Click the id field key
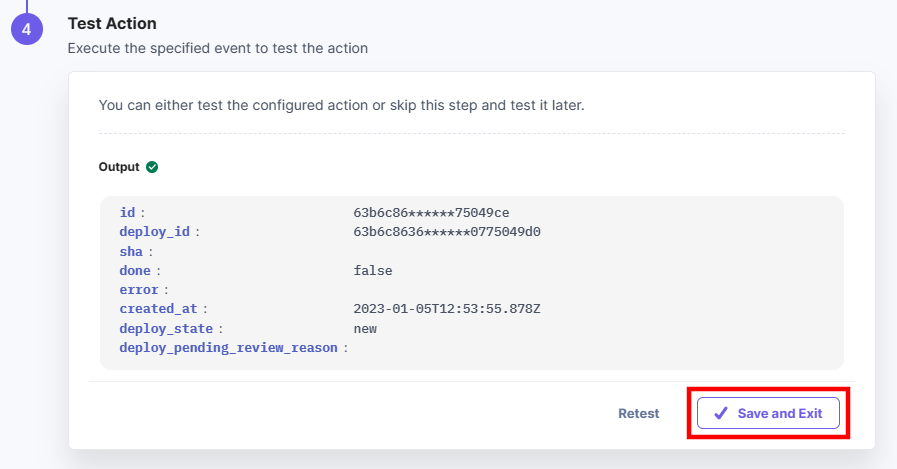This screenshot has height=469, width=897. [128, 213]
